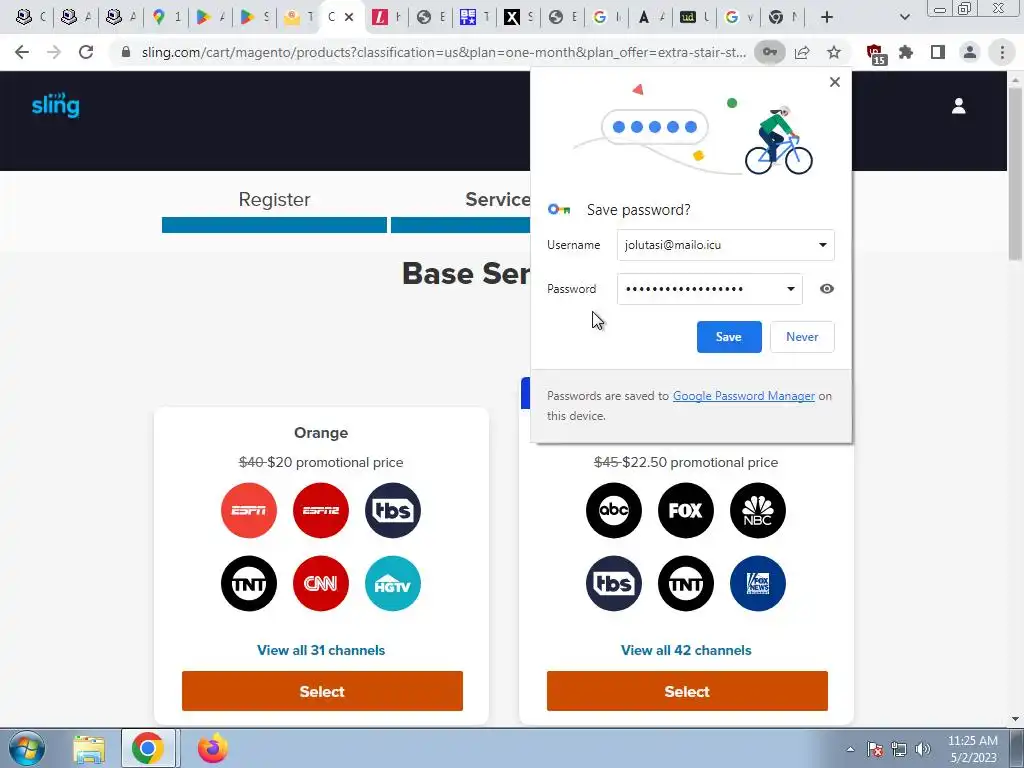Toggle the browser side panel
This screenshot has height=768, width=1024.
click(x=938, y=52)
